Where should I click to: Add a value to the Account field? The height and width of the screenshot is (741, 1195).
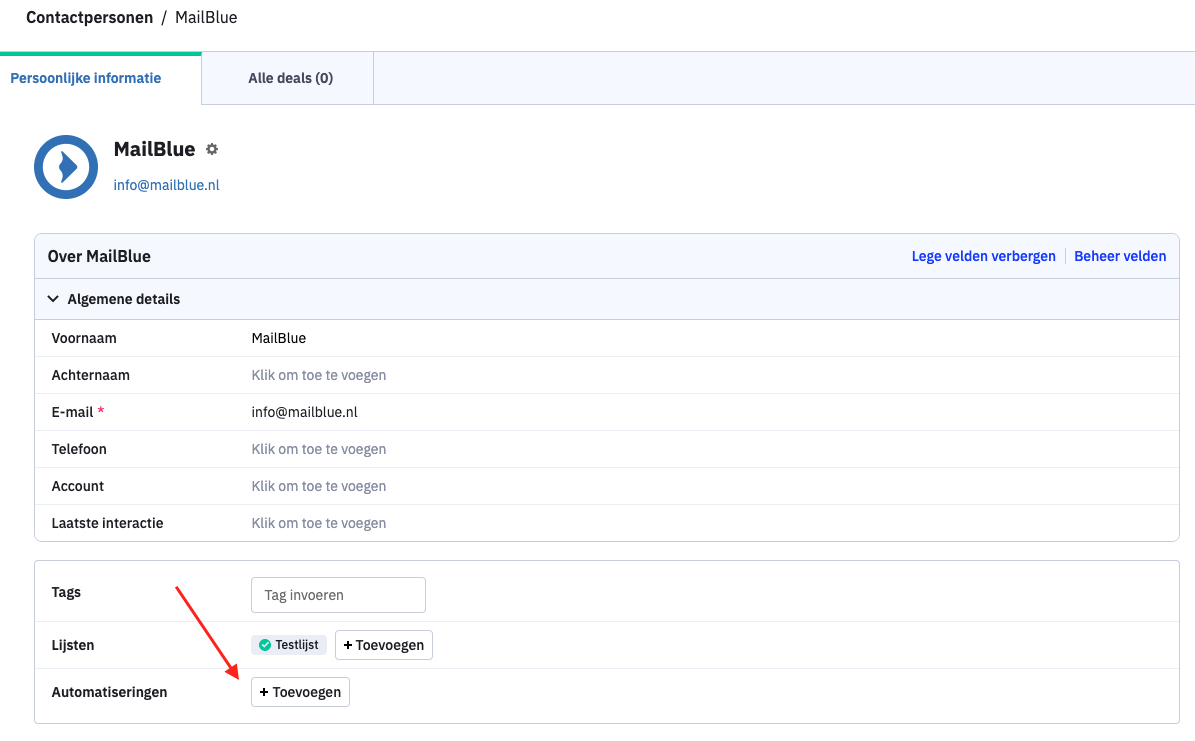pyautogui.click(x=319, y=486)
